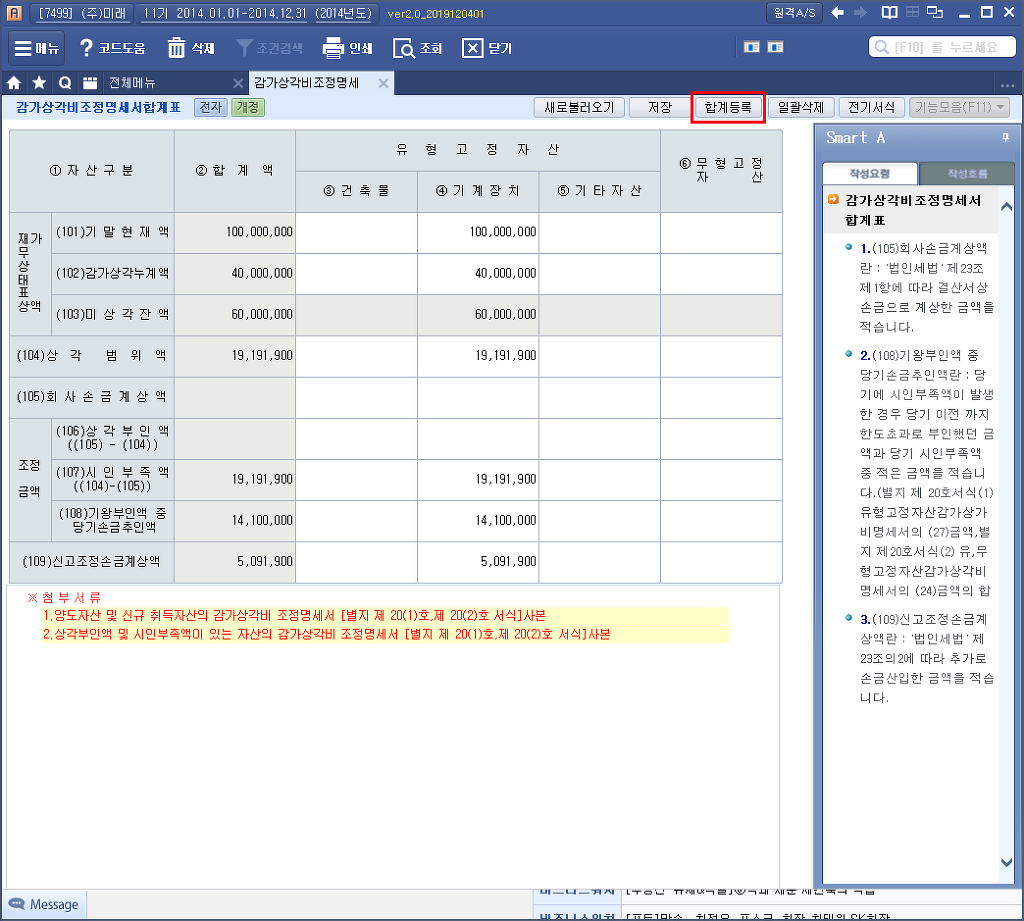1024x921 pixels.
Task: Open the 작성요령 tab in Smart A
Action: coord(869,174)
